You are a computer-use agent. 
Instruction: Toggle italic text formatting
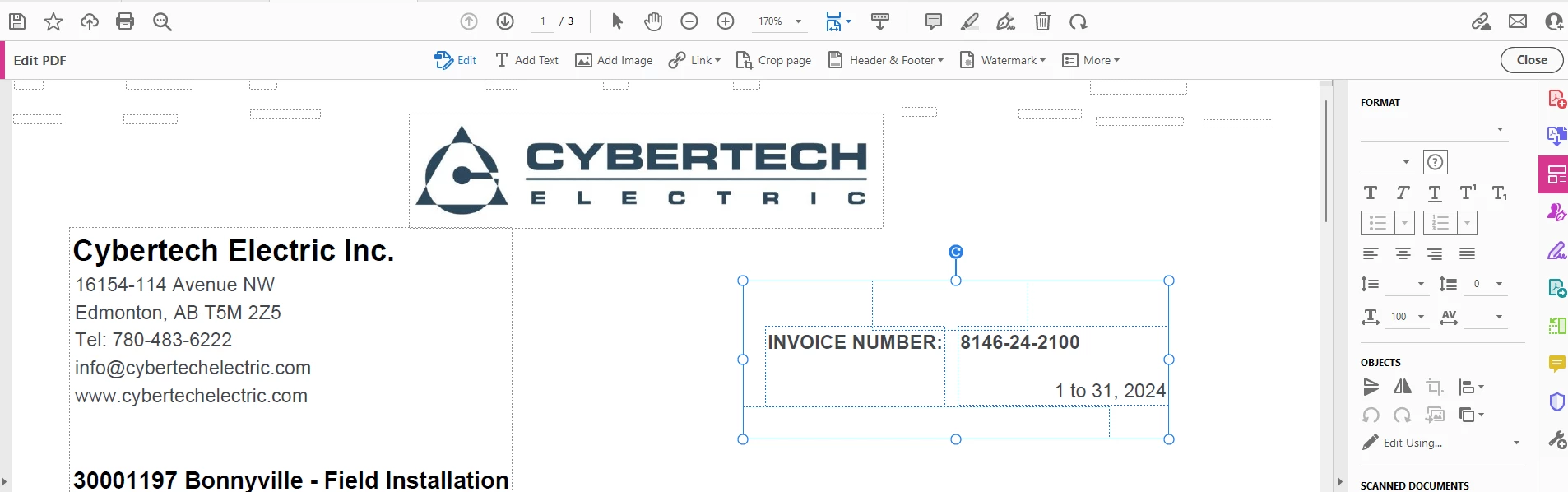tap(1403, 193)
